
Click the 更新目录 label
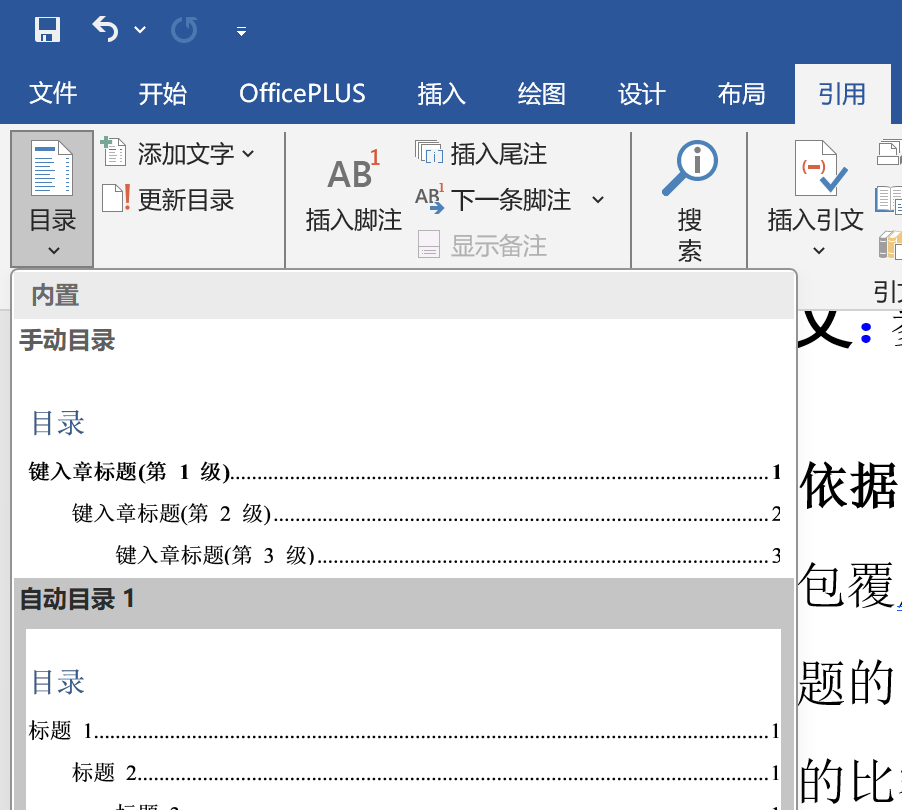coord(186,200)
